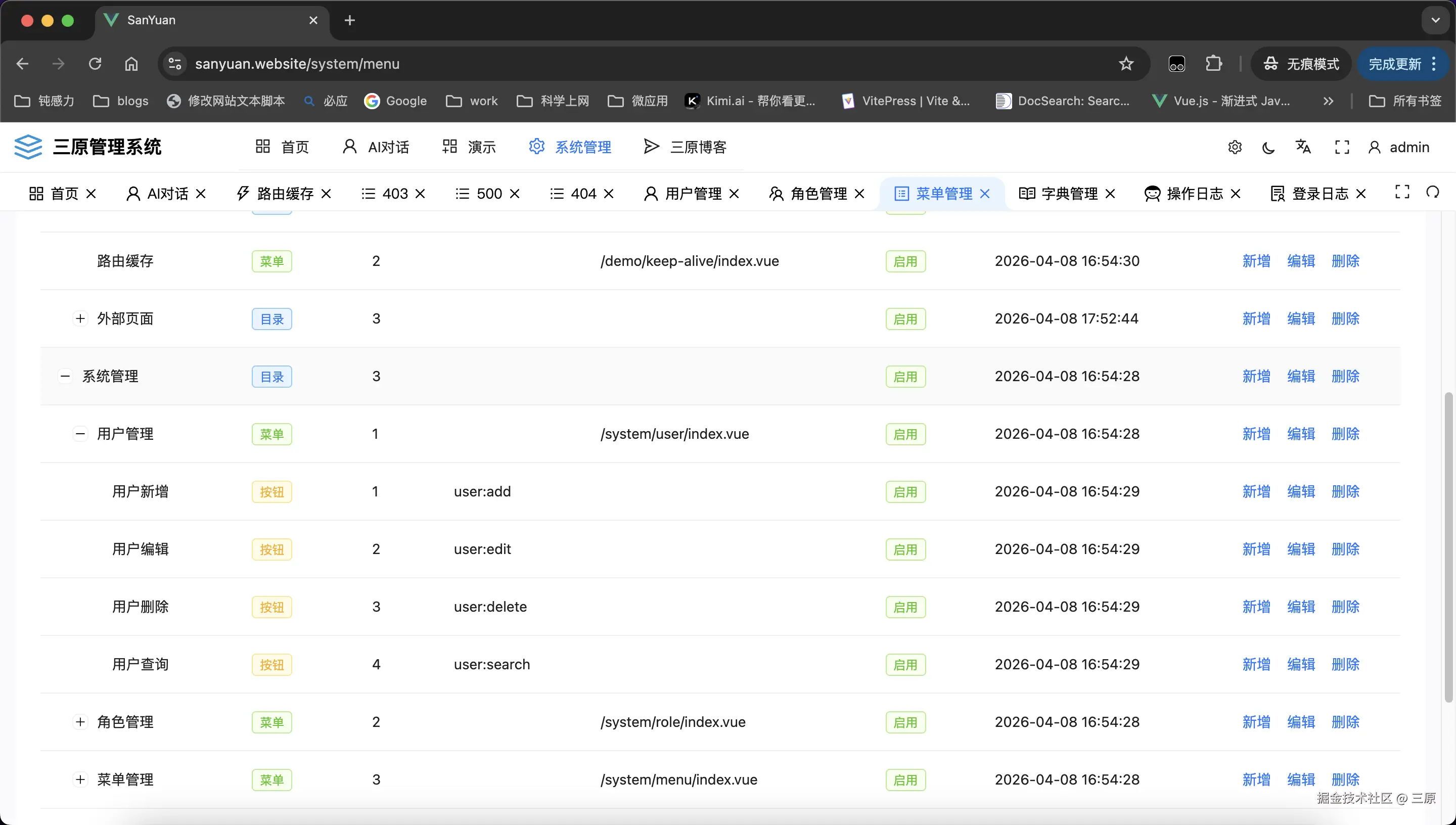Close the 路由缓存 tab
1456x825 pixels.
tap(326, 194)
